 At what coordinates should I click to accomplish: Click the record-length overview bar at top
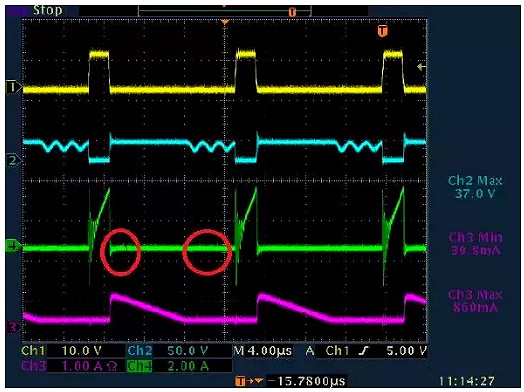(x=225, y=12)
